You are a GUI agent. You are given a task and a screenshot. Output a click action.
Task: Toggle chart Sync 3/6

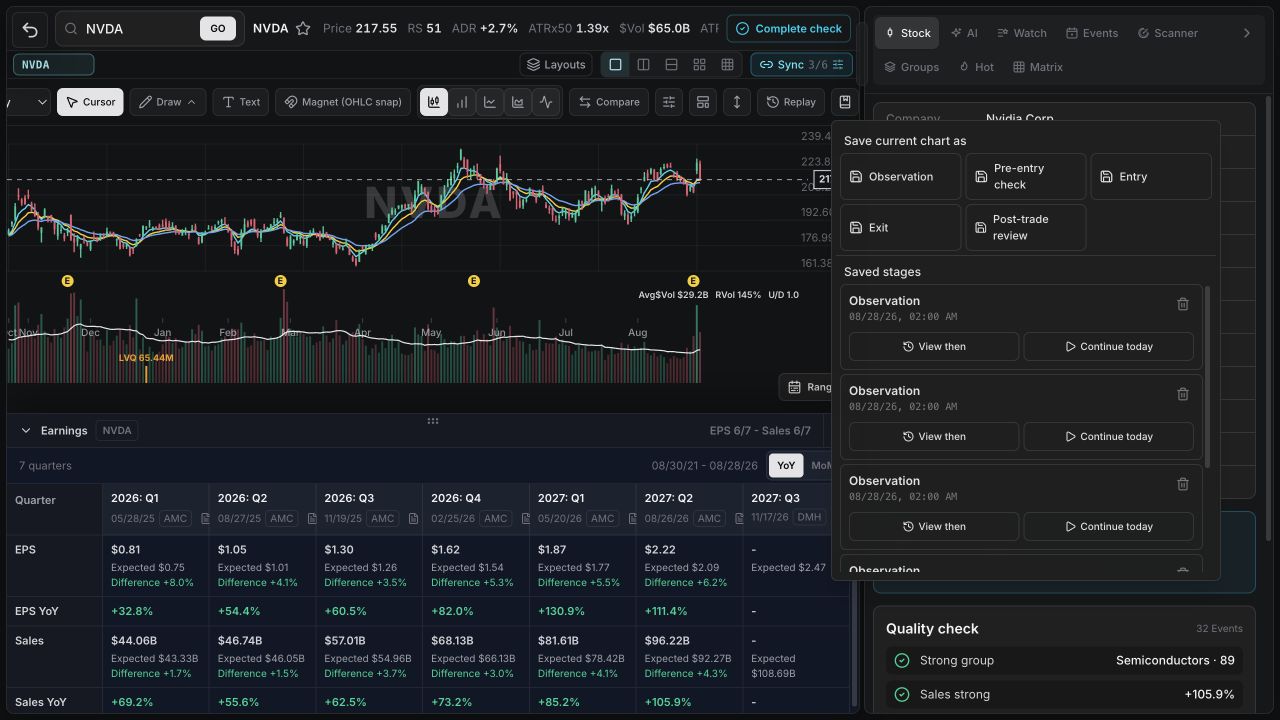pos(801,65)
